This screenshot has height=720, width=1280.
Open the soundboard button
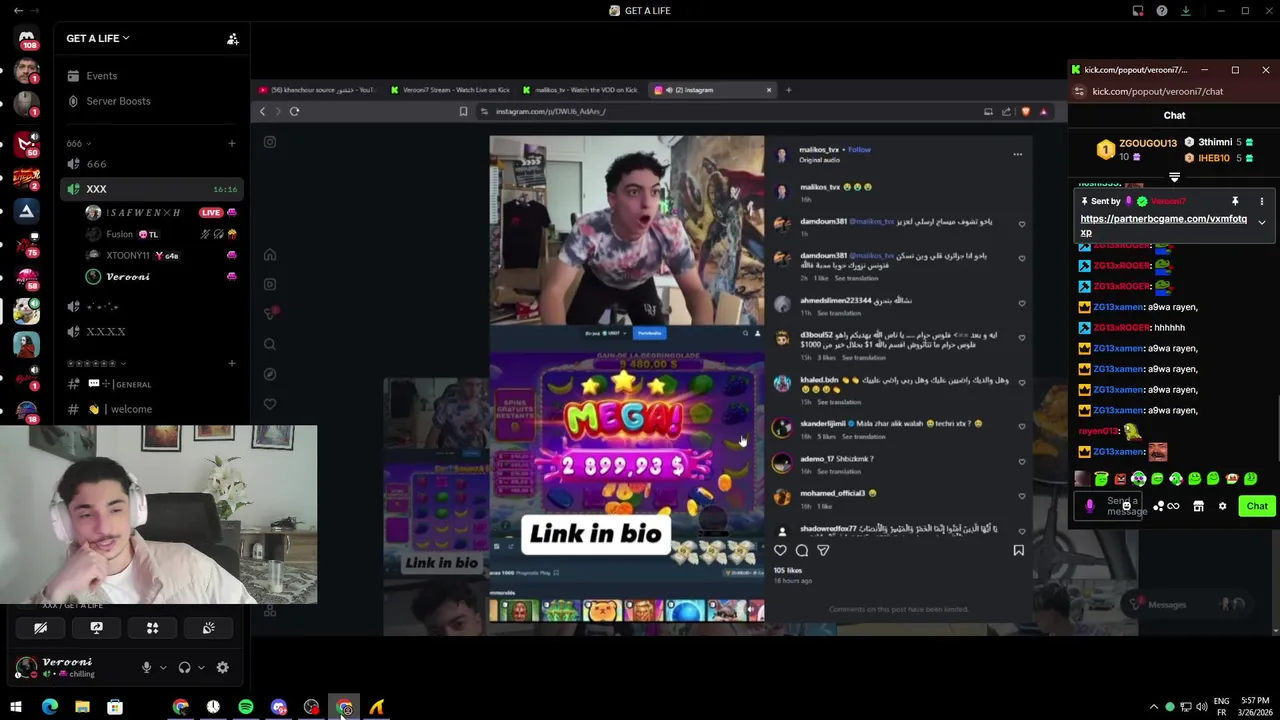209,628
